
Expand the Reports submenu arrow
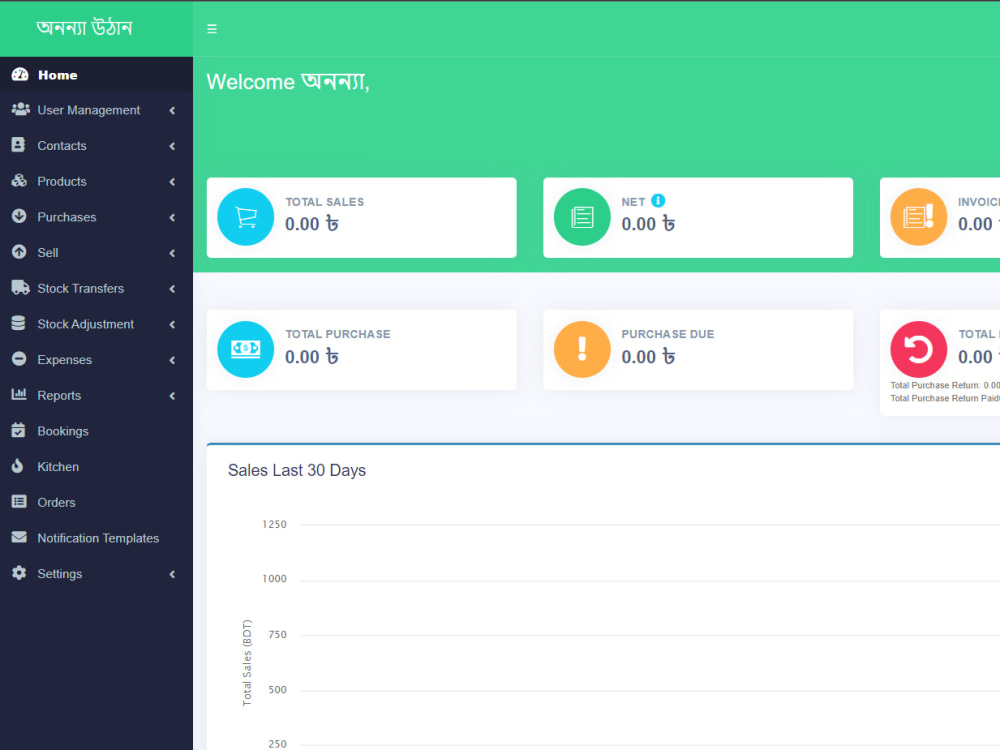pos(172,396)
